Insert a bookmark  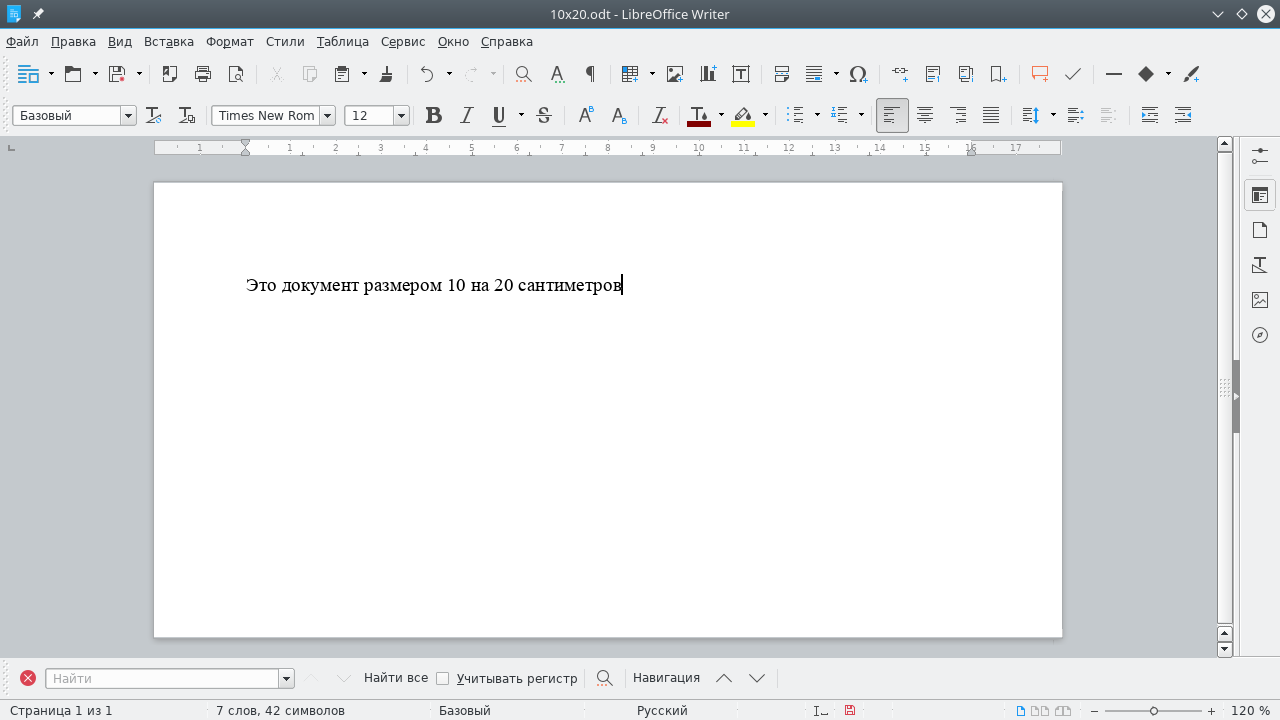tap(999, 74)
